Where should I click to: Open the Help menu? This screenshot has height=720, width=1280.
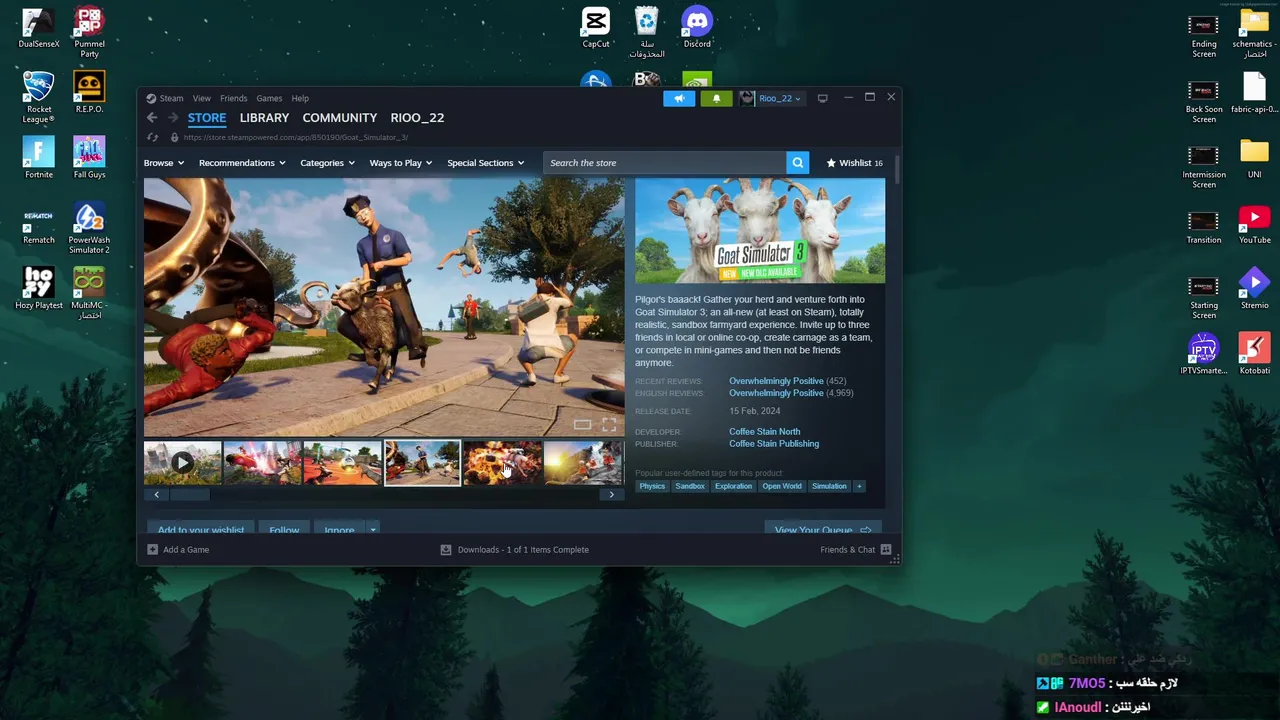[300, 98]
